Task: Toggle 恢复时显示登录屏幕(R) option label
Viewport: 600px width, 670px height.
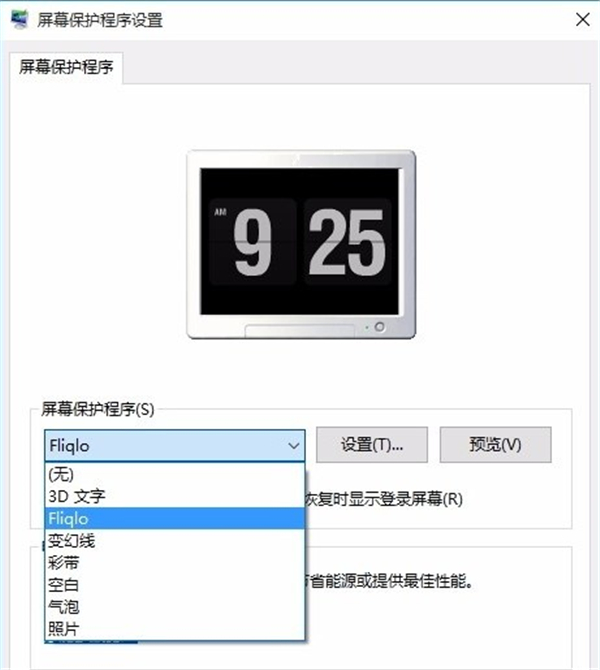Action: point(384,499)
